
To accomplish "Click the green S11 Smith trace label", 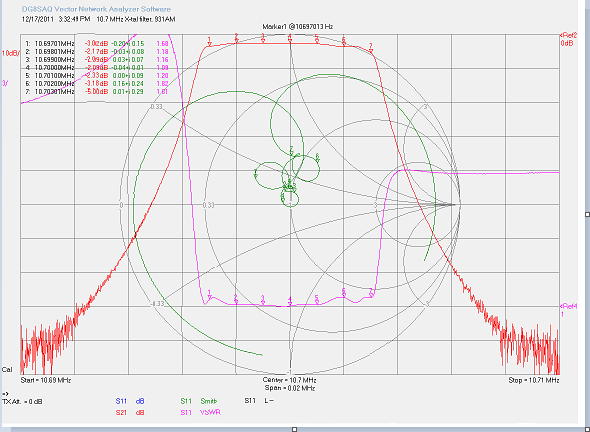I will [199, 401].
